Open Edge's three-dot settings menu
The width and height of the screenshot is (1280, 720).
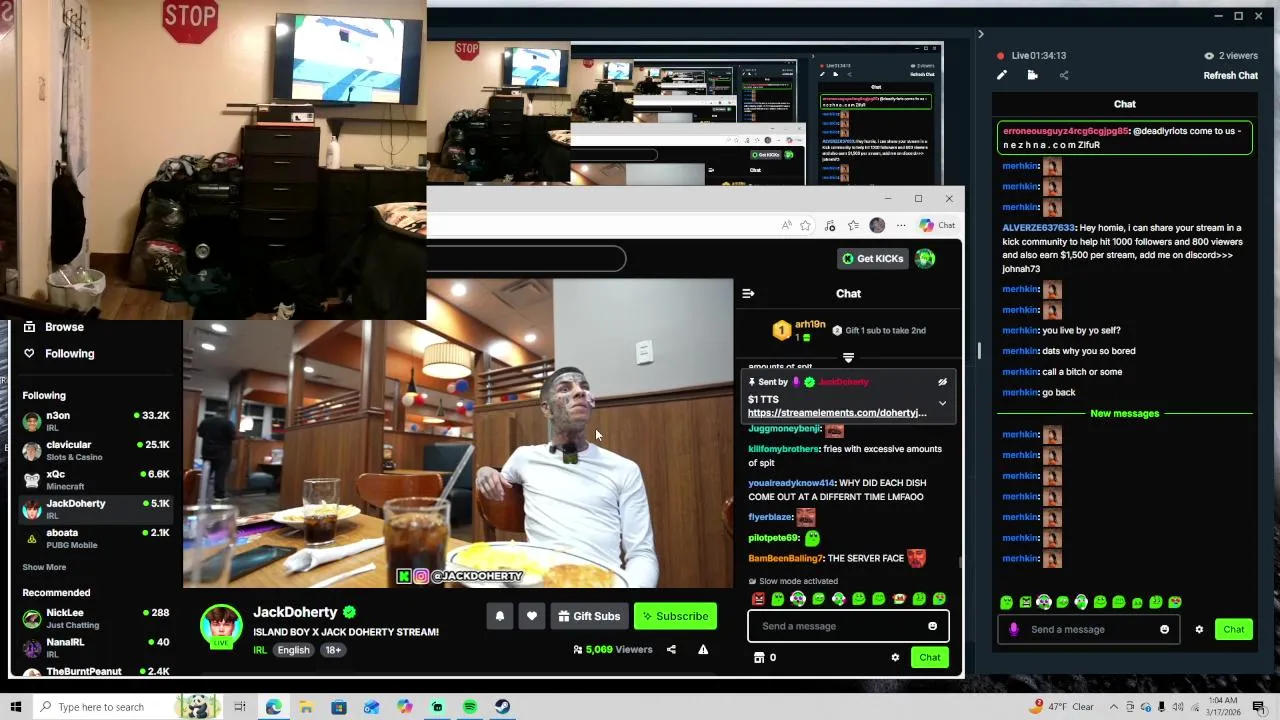(x=901, y=225)
